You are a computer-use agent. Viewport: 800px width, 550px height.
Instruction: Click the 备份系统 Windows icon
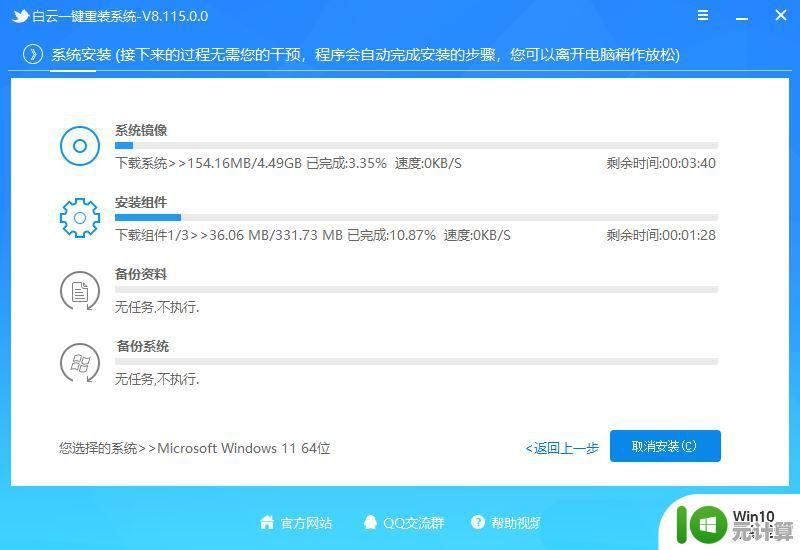pos(80,362)
